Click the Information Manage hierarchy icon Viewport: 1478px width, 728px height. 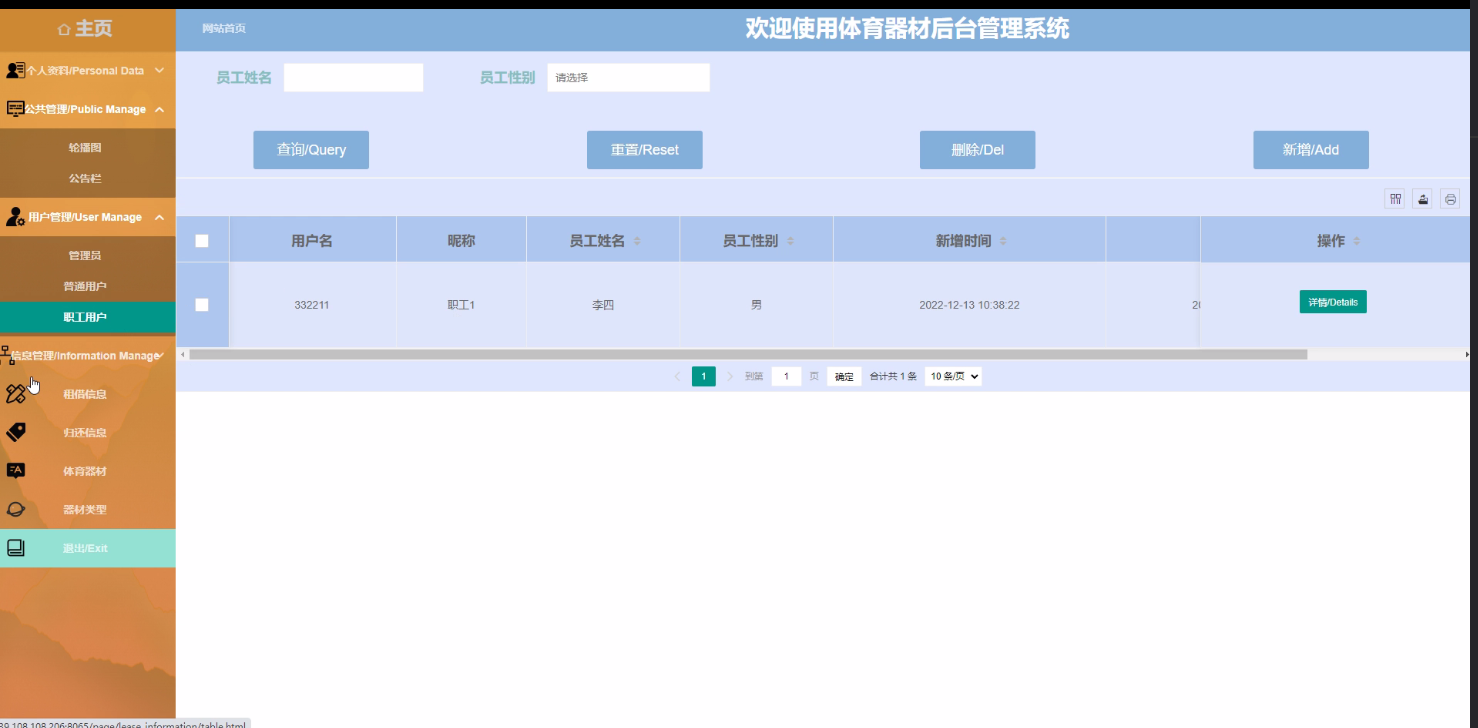pos(6,355)
